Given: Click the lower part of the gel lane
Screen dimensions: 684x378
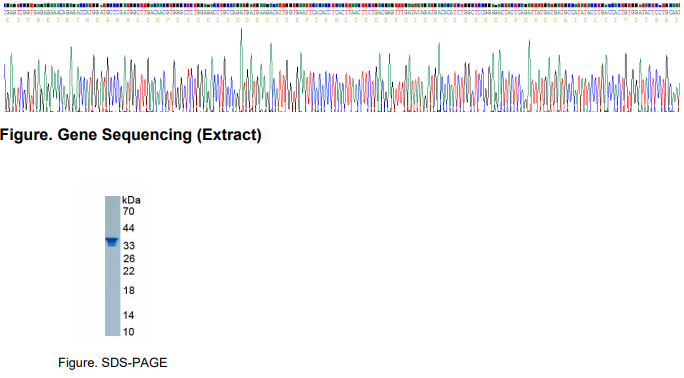Looking at the screenshot, I should pyautogui.click(x=112, y=305).
